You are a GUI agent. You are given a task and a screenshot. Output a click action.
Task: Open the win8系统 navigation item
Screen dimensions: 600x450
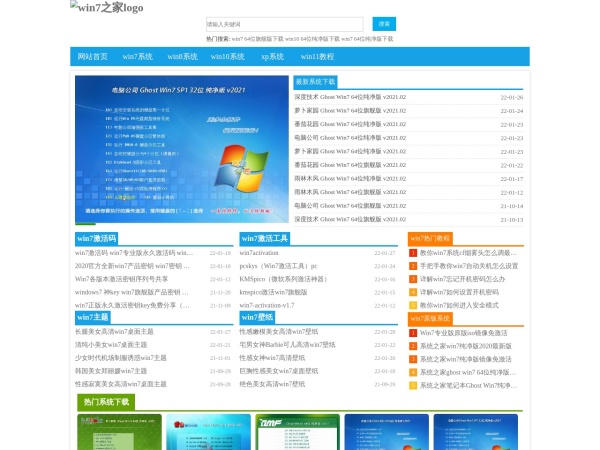pos(183,57)
